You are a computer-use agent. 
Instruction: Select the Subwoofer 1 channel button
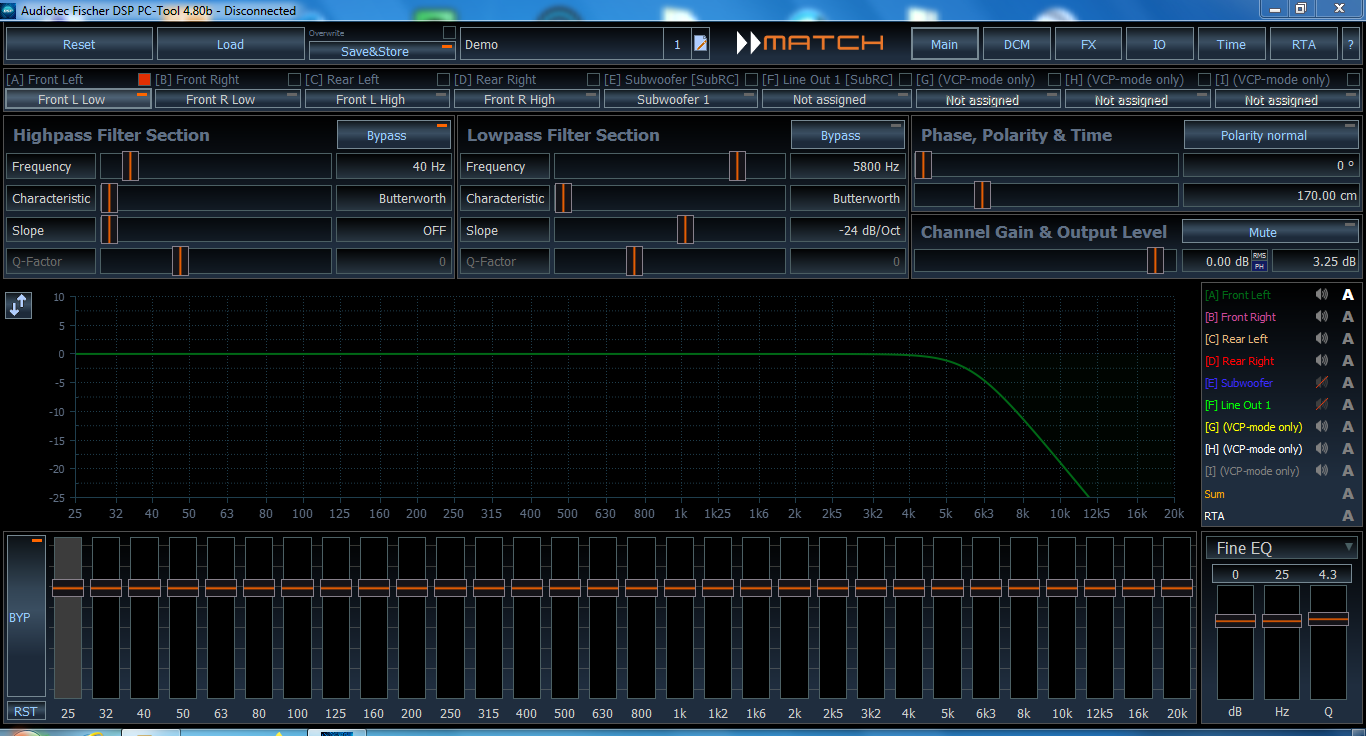[681, 99]
